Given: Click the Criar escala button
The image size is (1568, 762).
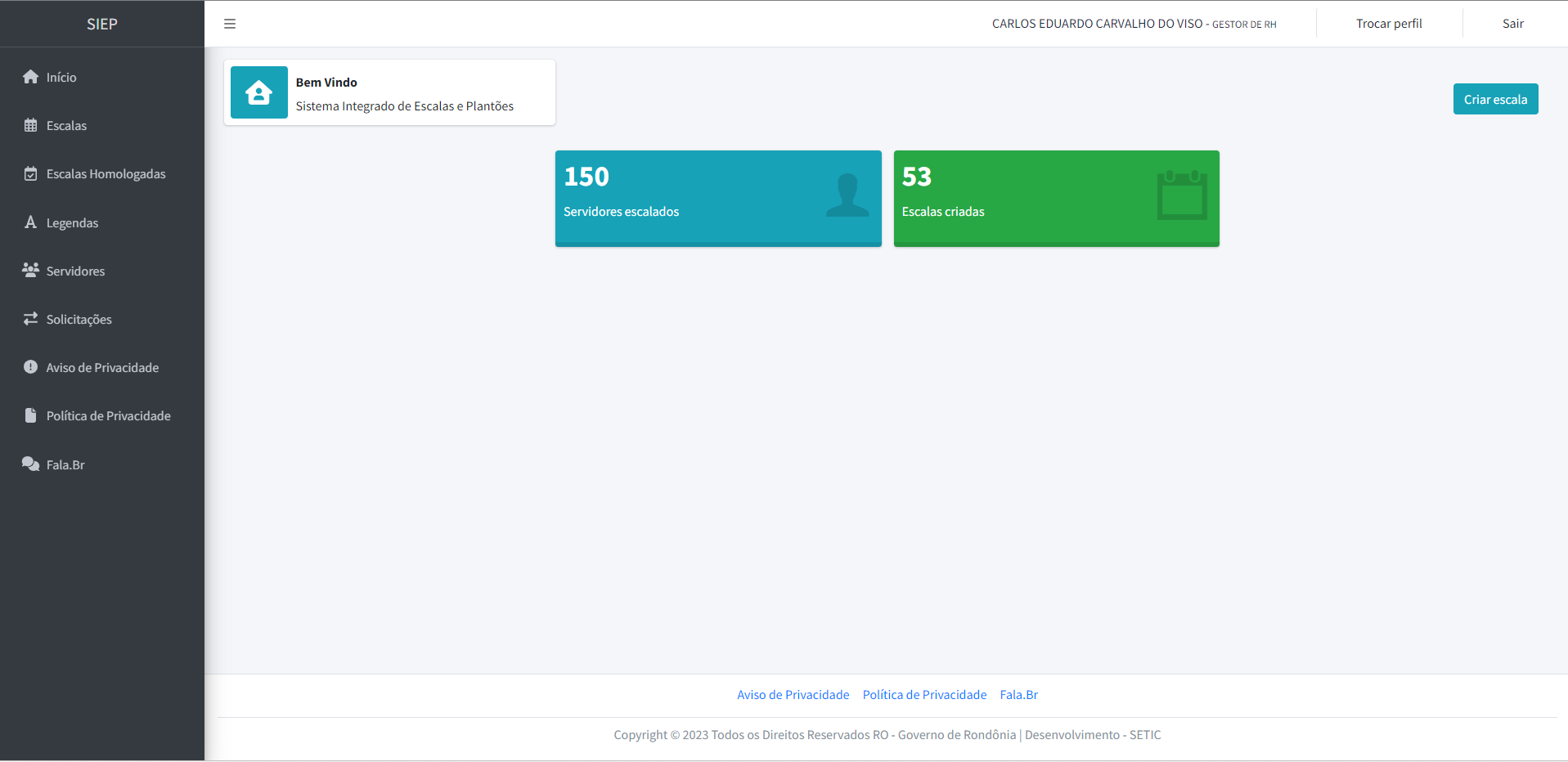Looking at the screenshot, I should click(x=1495, y=99).
